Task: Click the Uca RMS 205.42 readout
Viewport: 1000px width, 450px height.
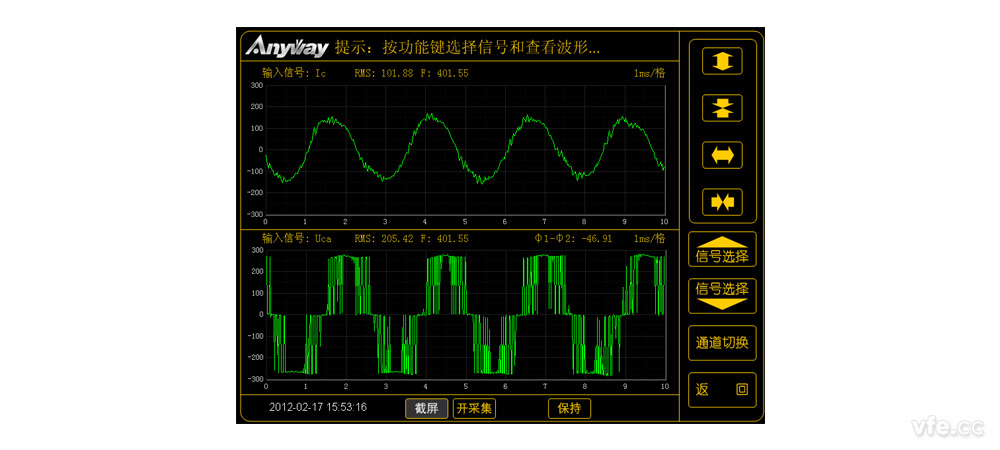Action: (x=384, y=239)
